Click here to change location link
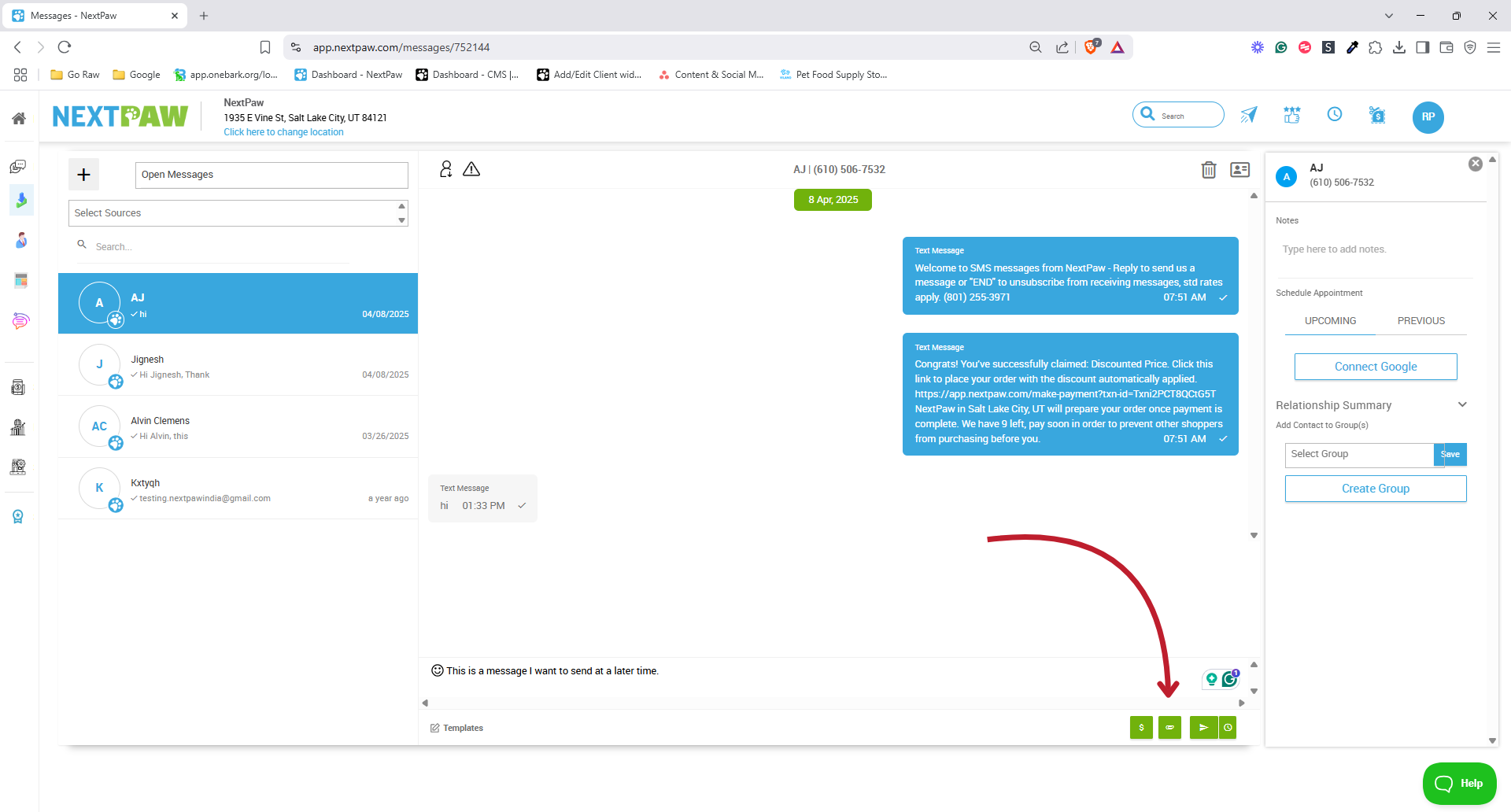 [283, 132]
